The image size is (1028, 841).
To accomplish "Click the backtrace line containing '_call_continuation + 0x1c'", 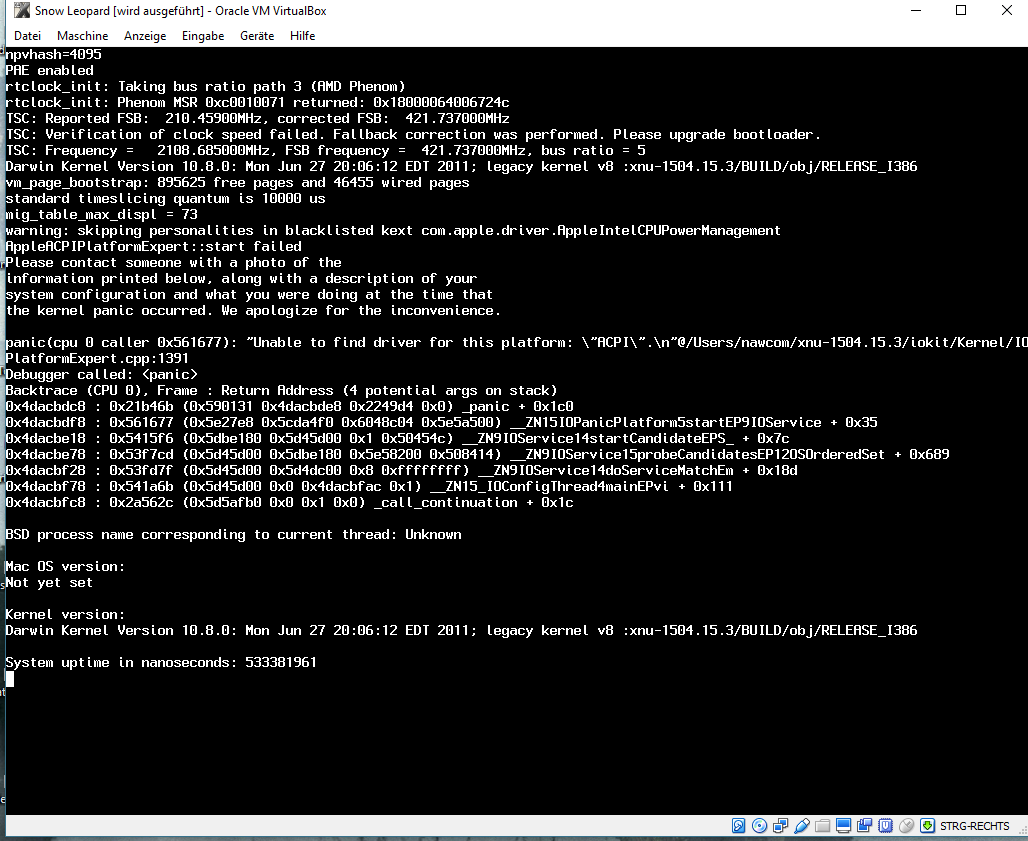I will [x=289, y=502].
